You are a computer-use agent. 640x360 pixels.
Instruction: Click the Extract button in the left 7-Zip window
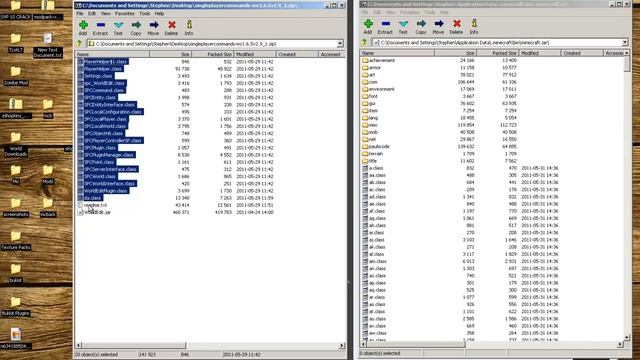coord(100,28)
